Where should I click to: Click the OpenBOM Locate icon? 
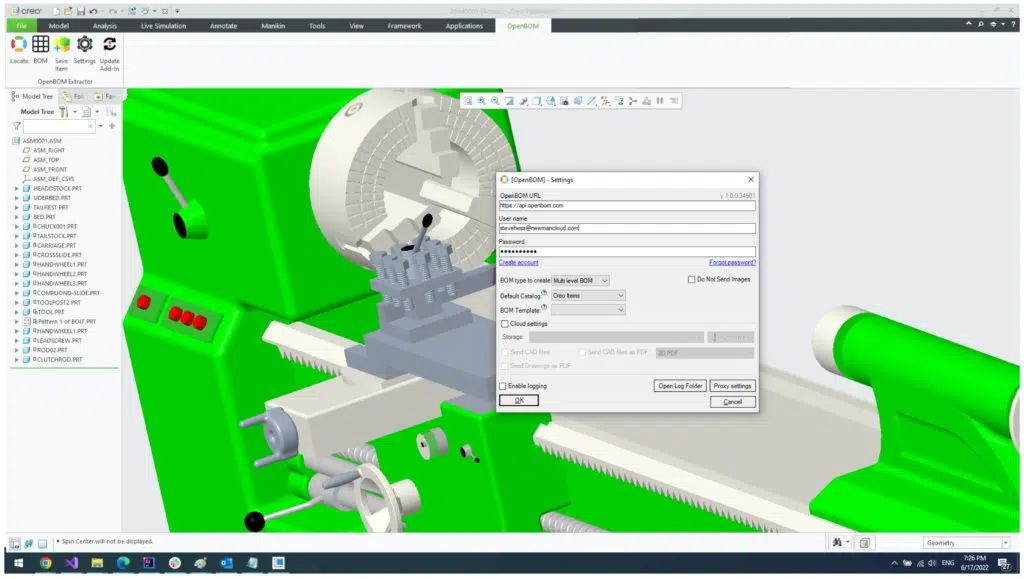19,44
